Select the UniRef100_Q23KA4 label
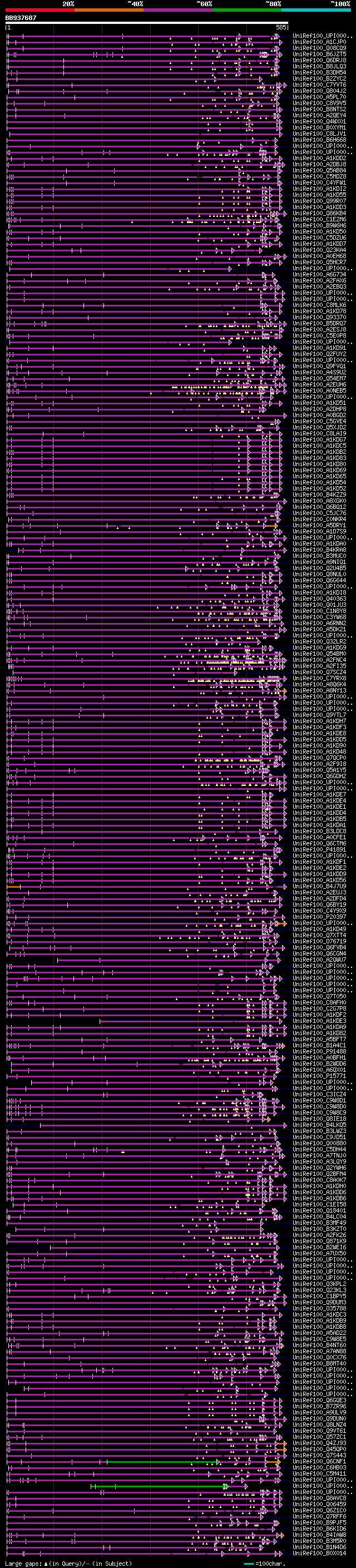Screen dimensions: 356x1568 pyautogui.click(x=319, y=250)
